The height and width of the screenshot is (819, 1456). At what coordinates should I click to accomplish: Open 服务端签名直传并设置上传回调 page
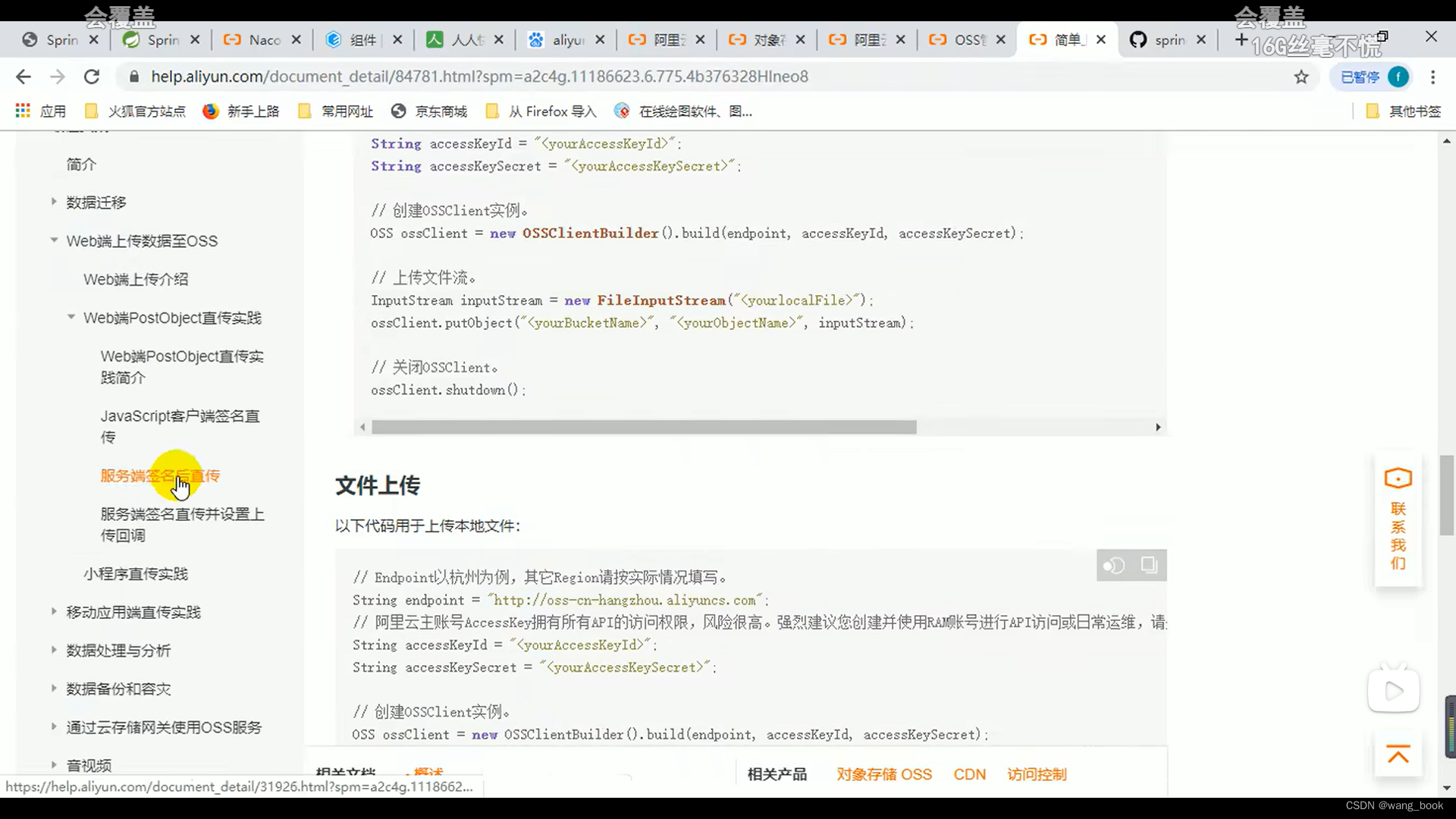point(182,524)
